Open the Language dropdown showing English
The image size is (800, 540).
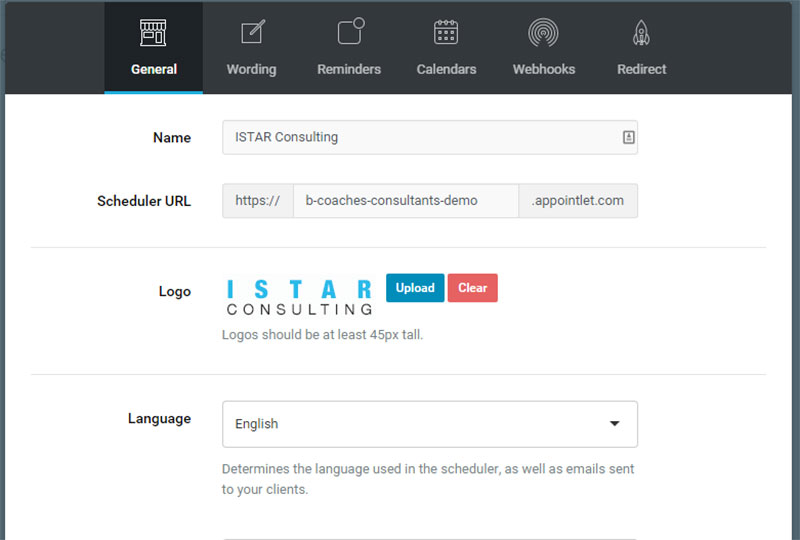pos(430,424)
